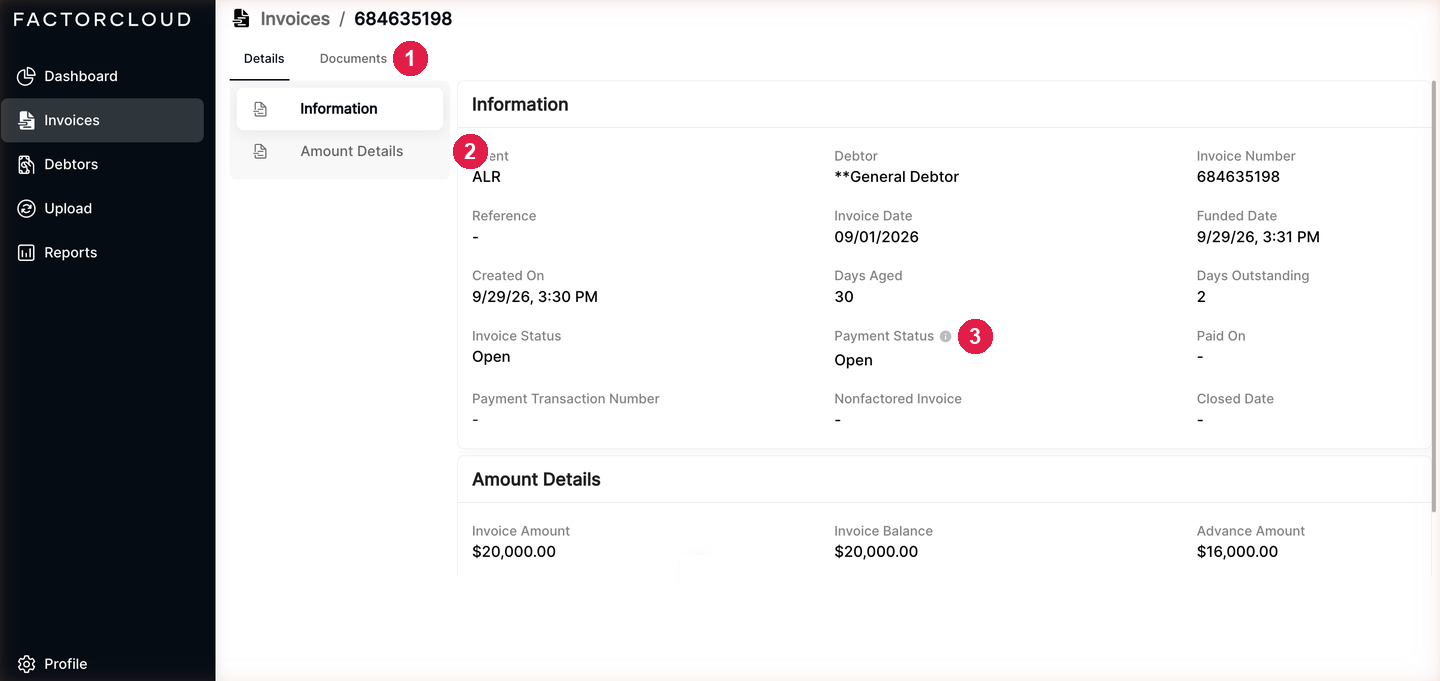Click the Invoices breadcrumb link
The width and height of the screenshot is (1440, 681).
pos(295,18)
